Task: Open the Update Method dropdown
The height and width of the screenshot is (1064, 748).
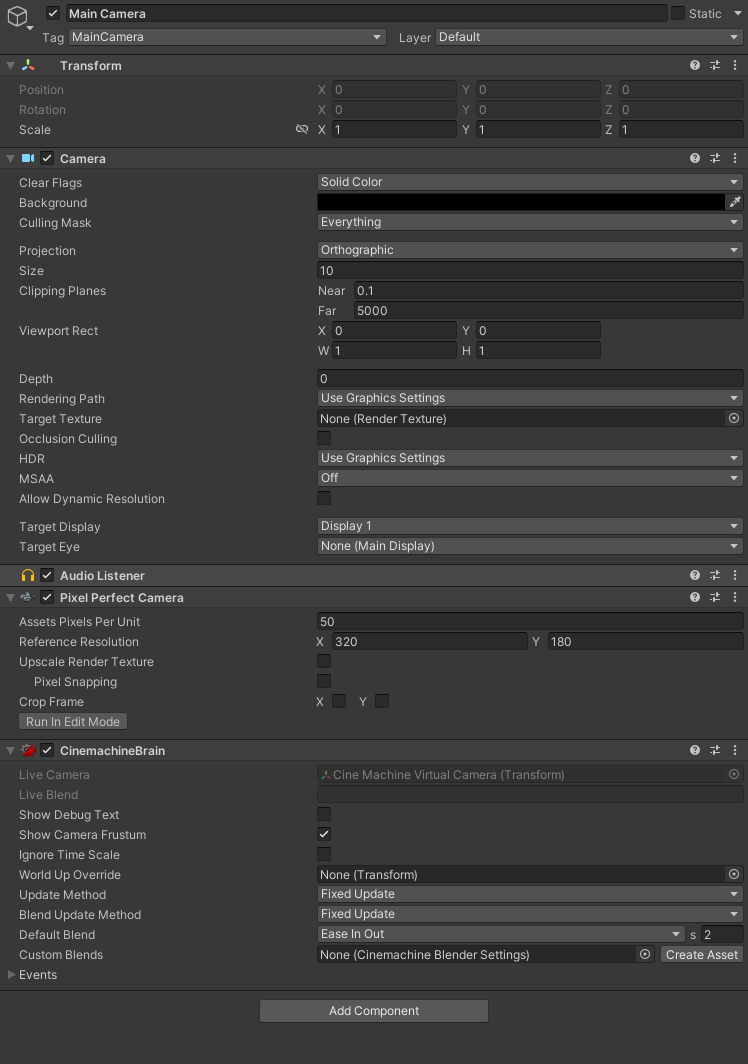Action: [530, 894]
